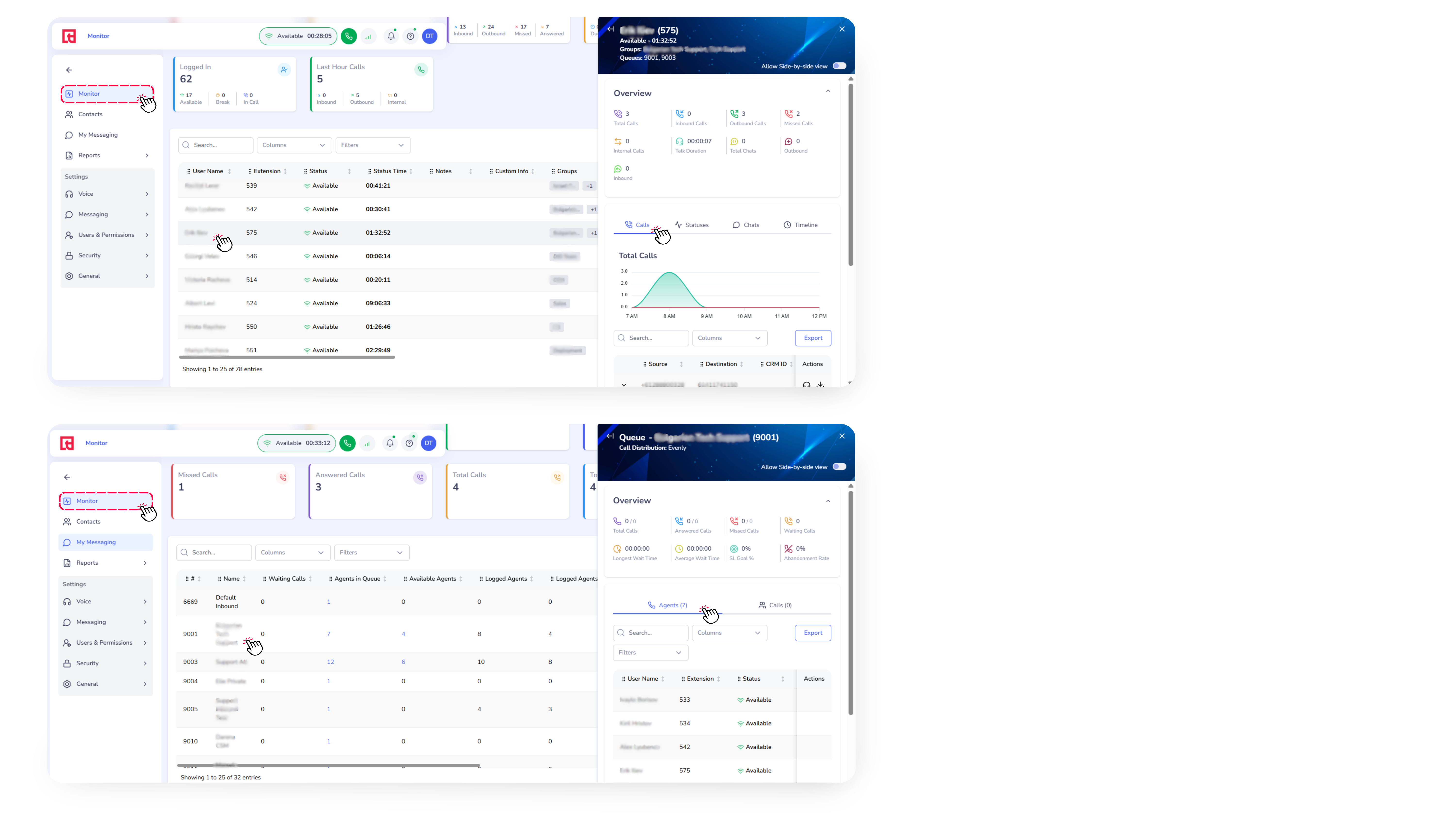1456x819 pixels.
Task: Switch to the Statuses tab
Action: click(691, 225)
